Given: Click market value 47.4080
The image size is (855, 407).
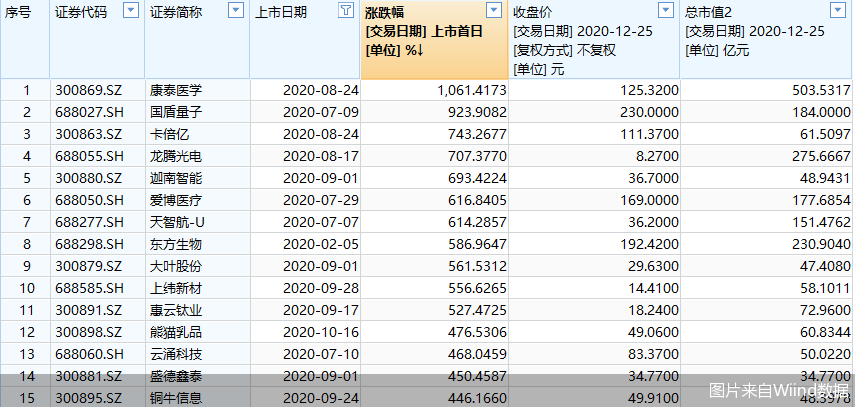Looking at the screenshot, I should (x=825, y=266).
